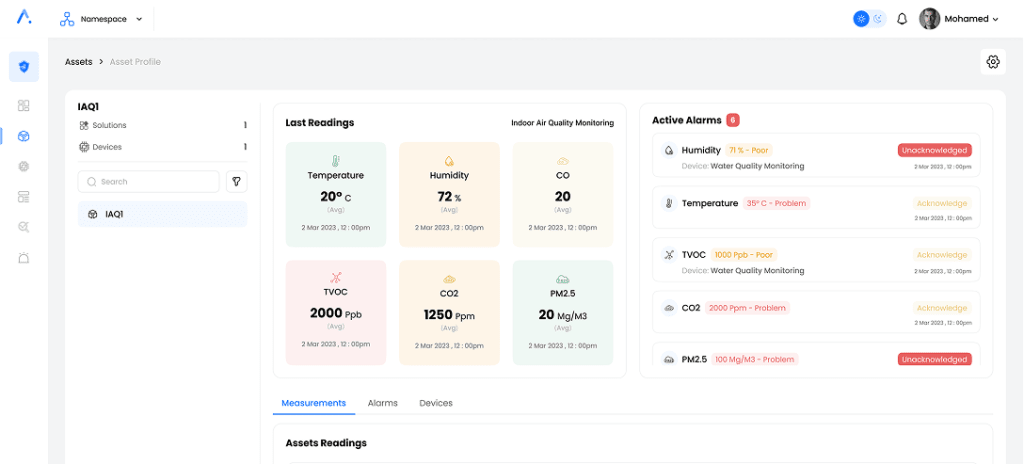Open the Mohamed user menu
The width and height of the screenshot is (1024, 464).
(x=959, y=19)
